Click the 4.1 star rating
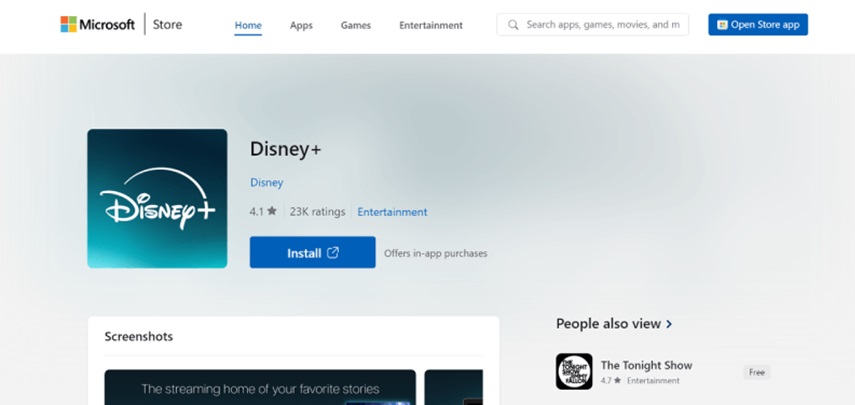The image size is (855, 405). (263, 212)
